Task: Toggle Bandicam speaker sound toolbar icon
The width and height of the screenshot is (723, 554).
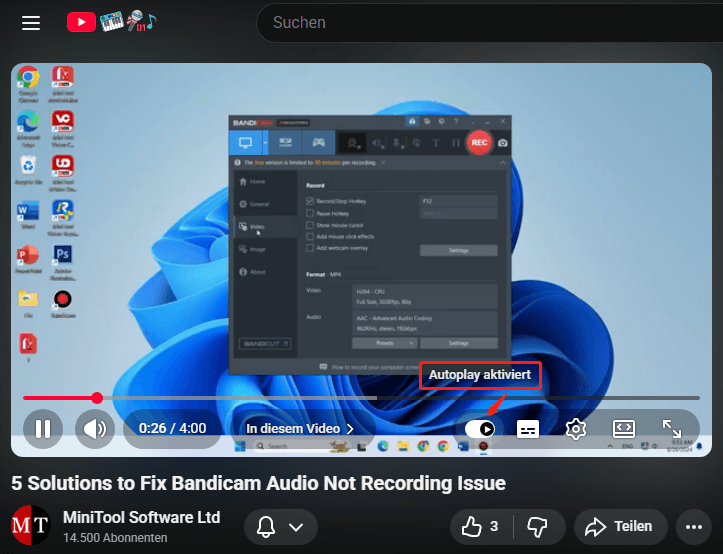Action: click(378, 143)
